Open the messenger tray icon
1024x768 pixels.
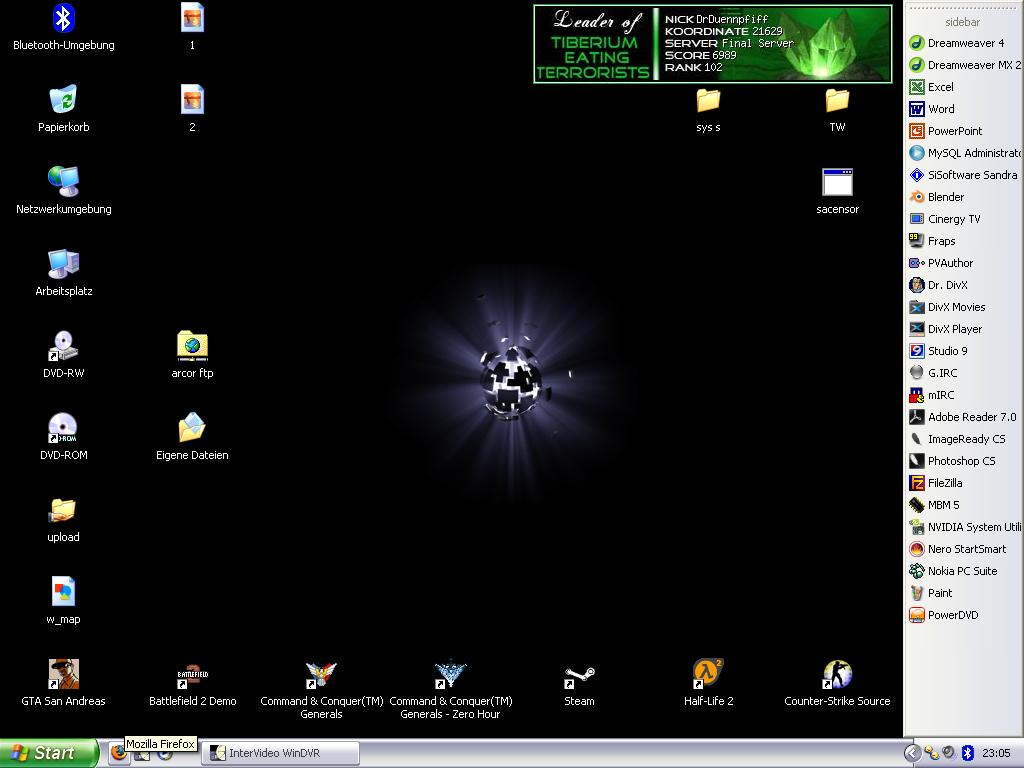point(931,753)
